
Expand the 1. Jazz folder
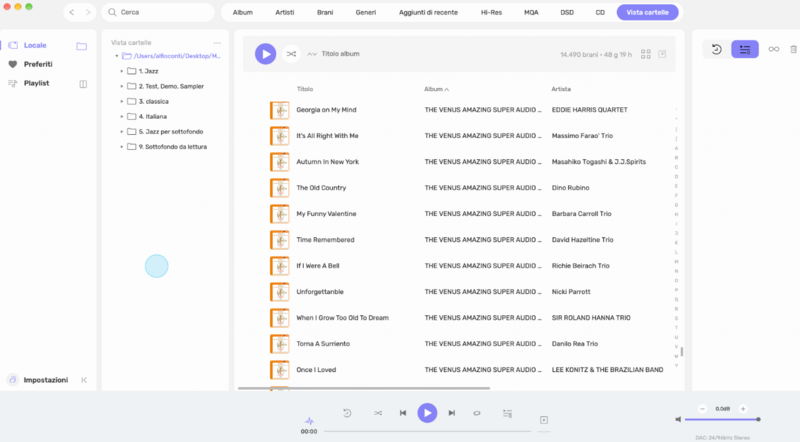pos(122,71)
